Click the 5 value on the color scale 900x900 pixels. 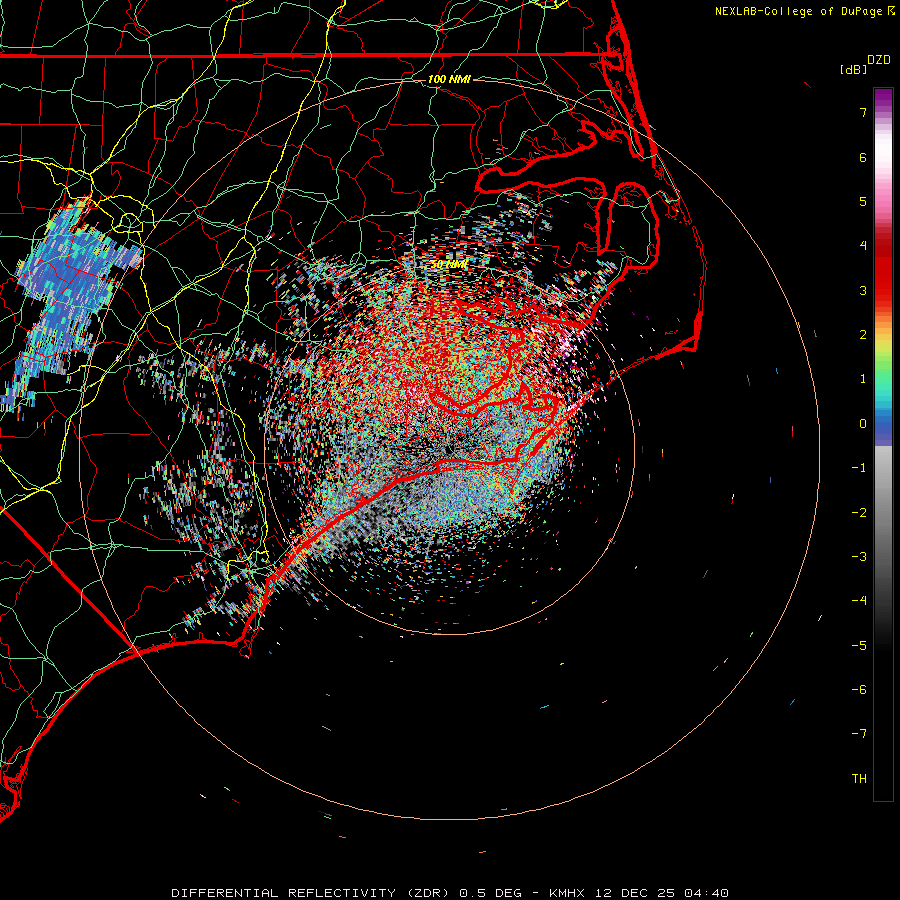tap(863, 201)
